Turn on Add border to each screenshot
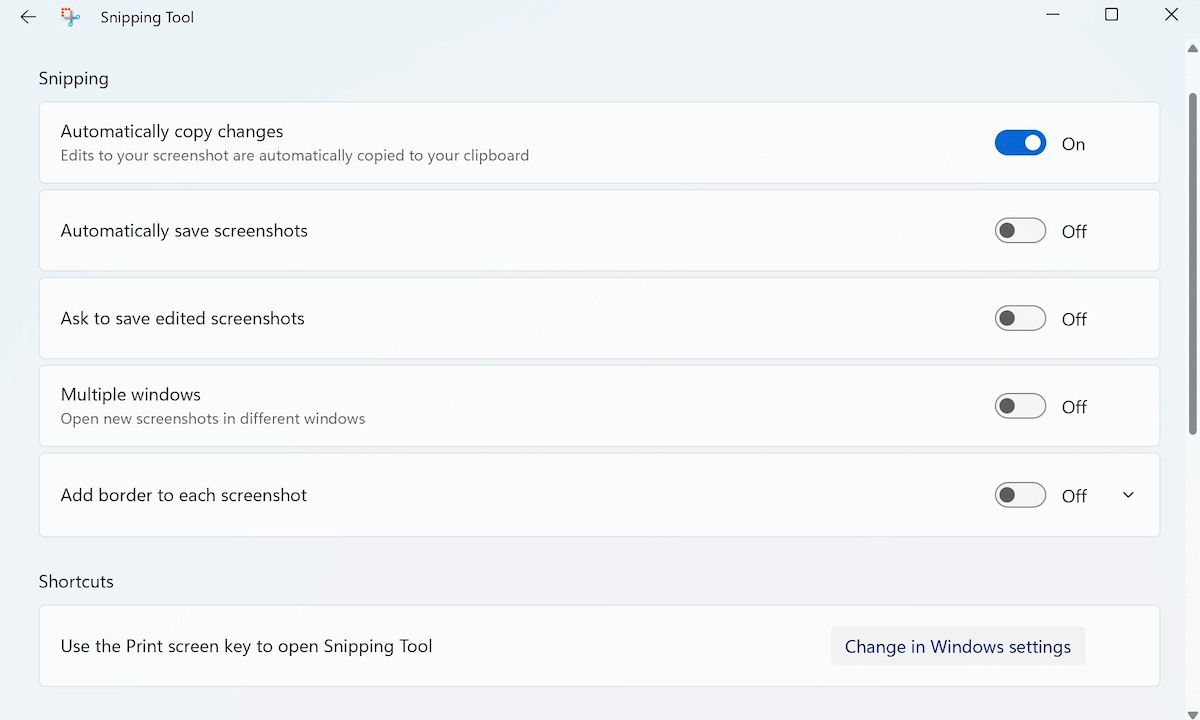1200x720 pixels. tap(1020, 494)
